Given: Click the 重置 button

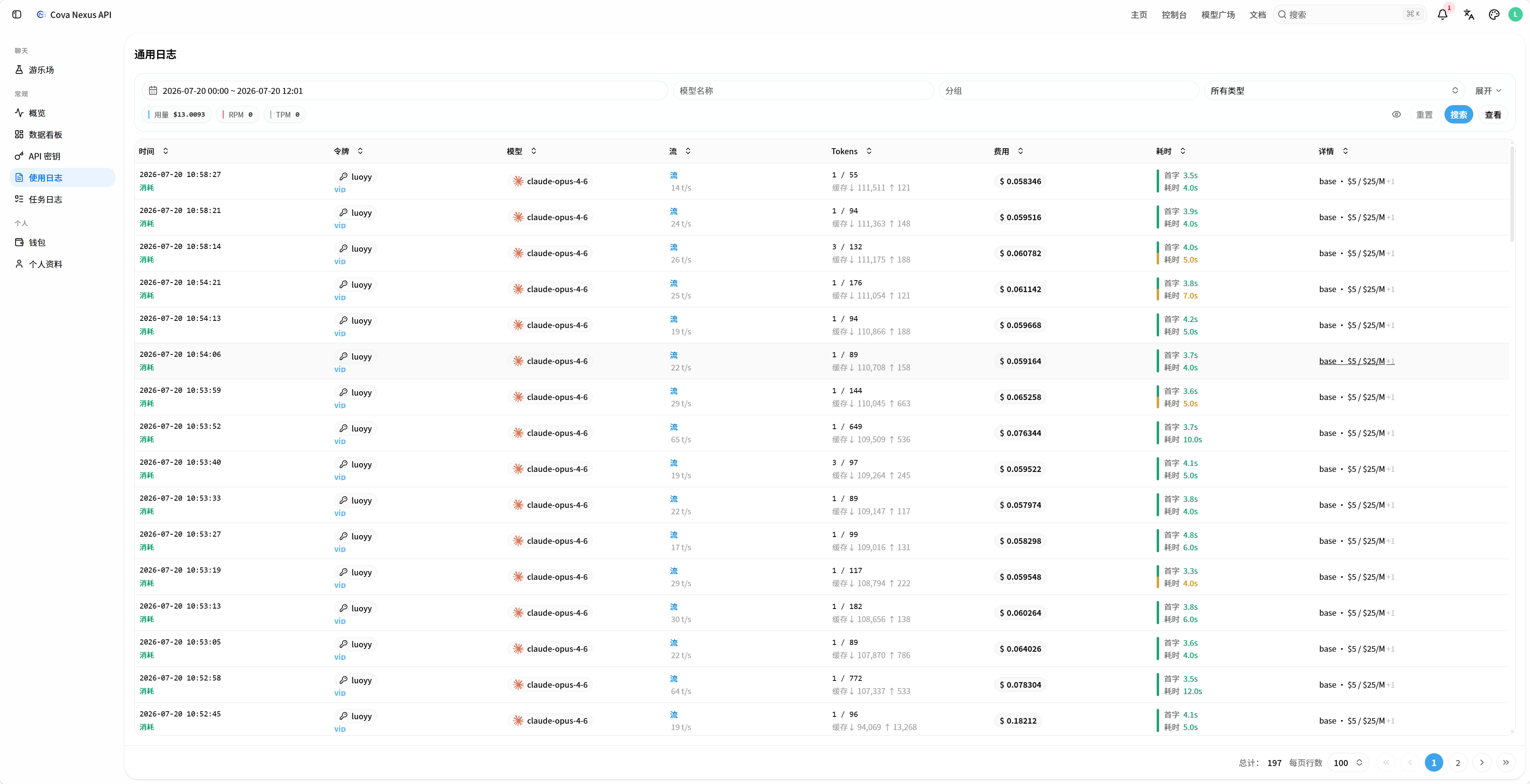Looking at the screenshot, I should click(1424, 115).
